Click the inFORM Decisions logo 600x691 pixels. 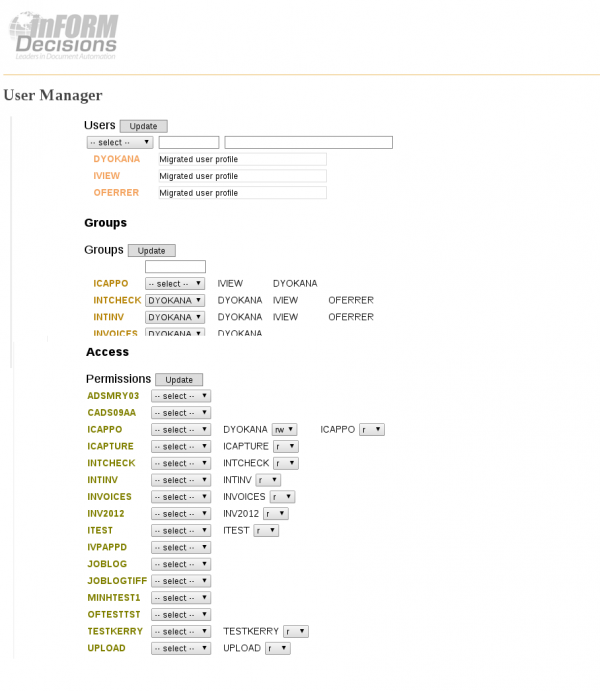[65, 35]
